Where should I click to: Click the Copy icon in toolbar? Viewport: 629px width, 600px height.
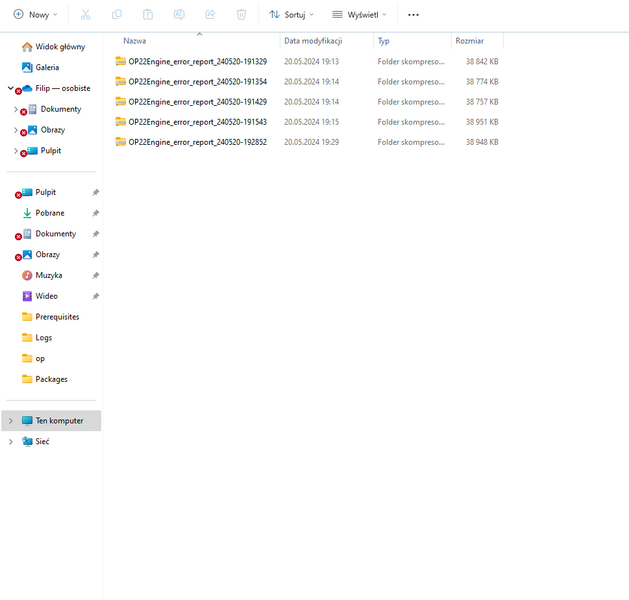point(117,15)
